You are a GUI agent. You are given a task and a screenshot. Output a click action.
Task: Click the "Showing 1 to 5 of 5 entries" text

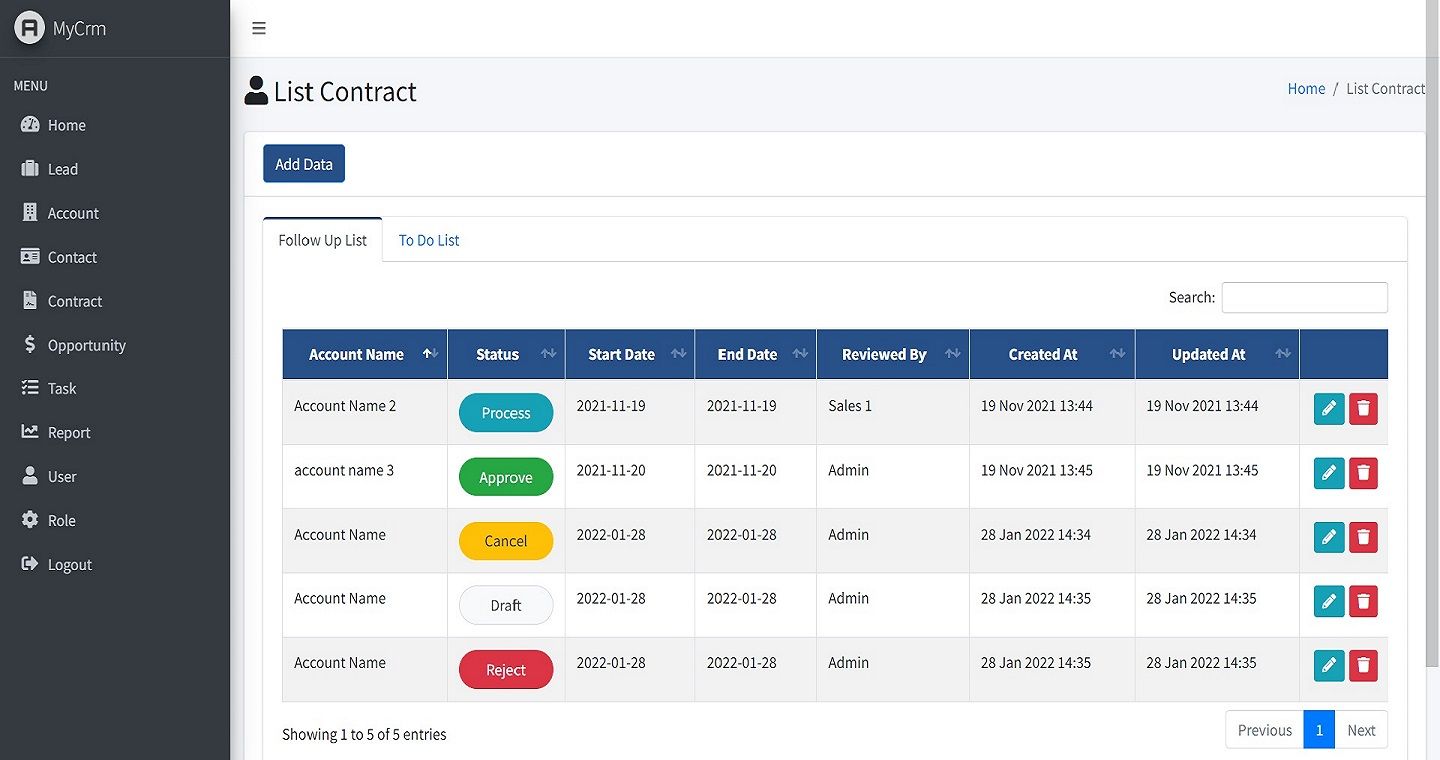[x=364, y=734]
